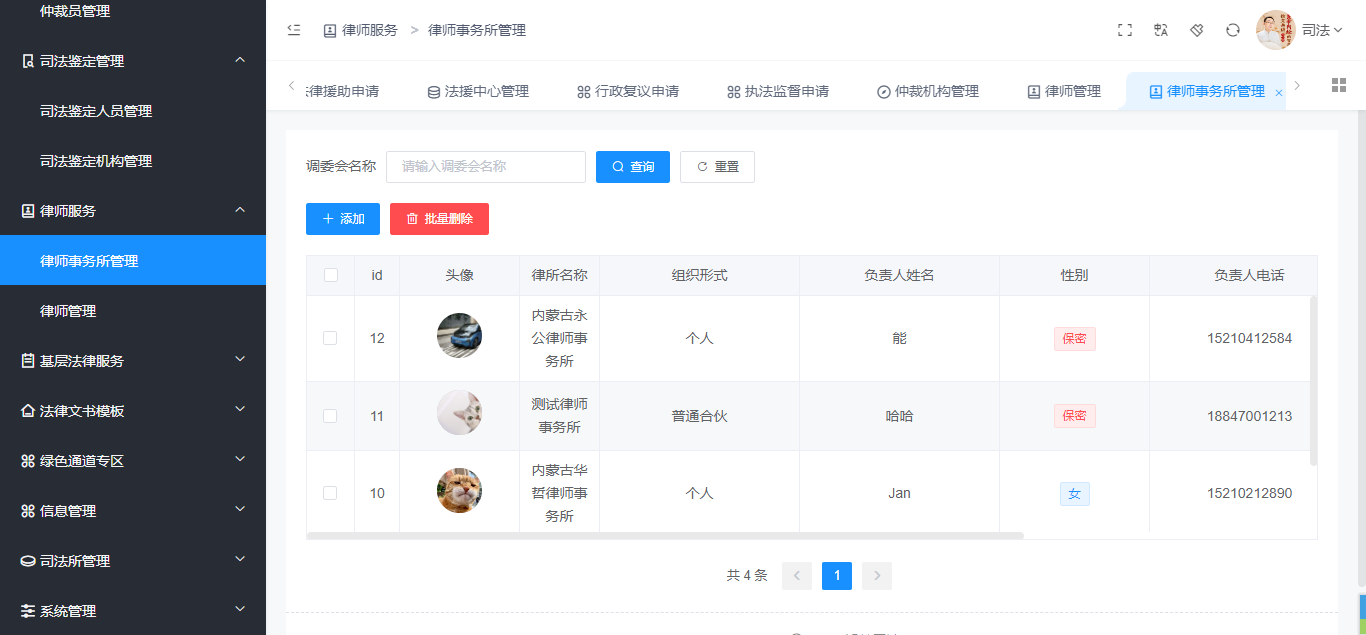Select the checkbox for row id 10

330,493
